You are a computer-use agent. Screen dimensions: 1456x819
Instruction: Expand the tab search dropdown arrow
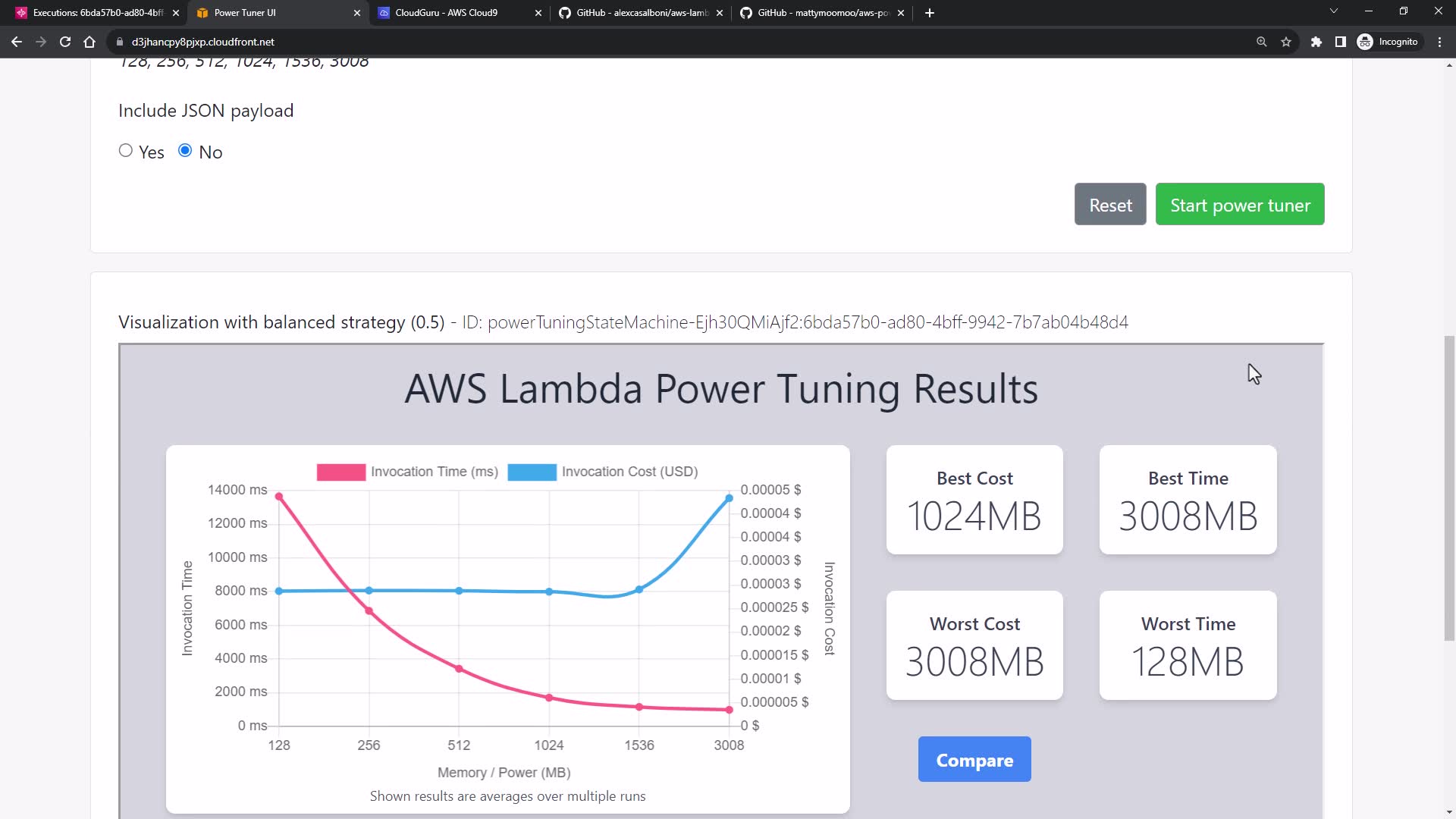[x=1334, y=11]
